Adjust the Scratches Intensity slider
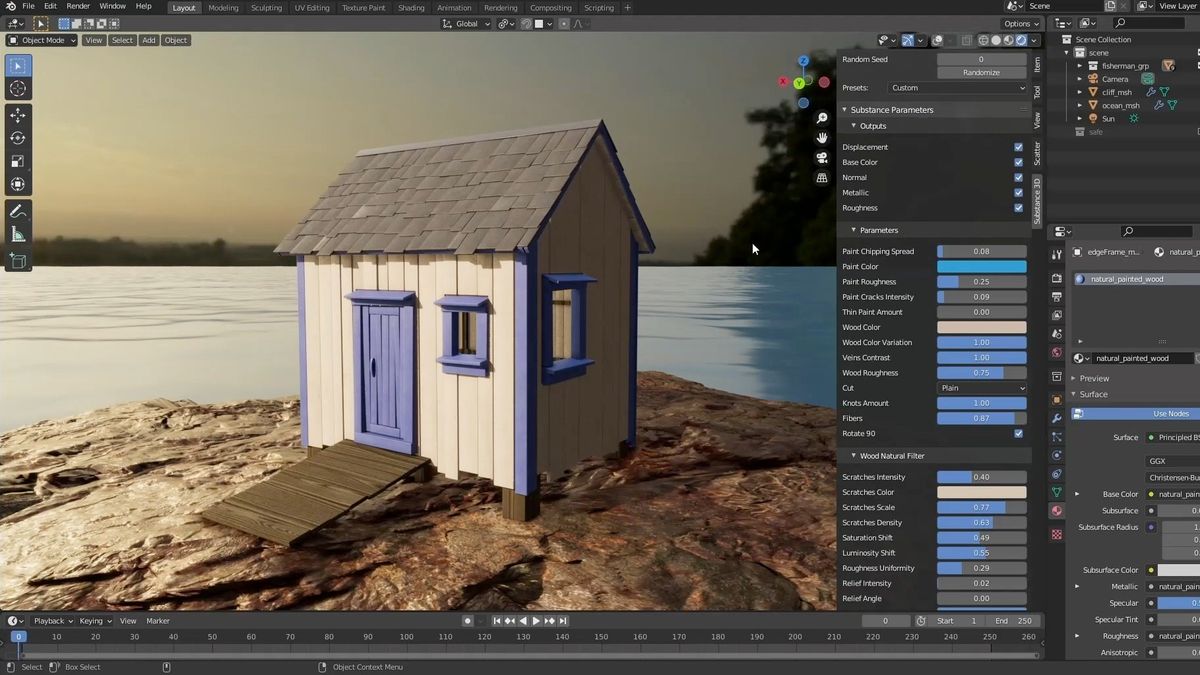This screenshot has width=1200, height=675. click(x=980, y=477)
